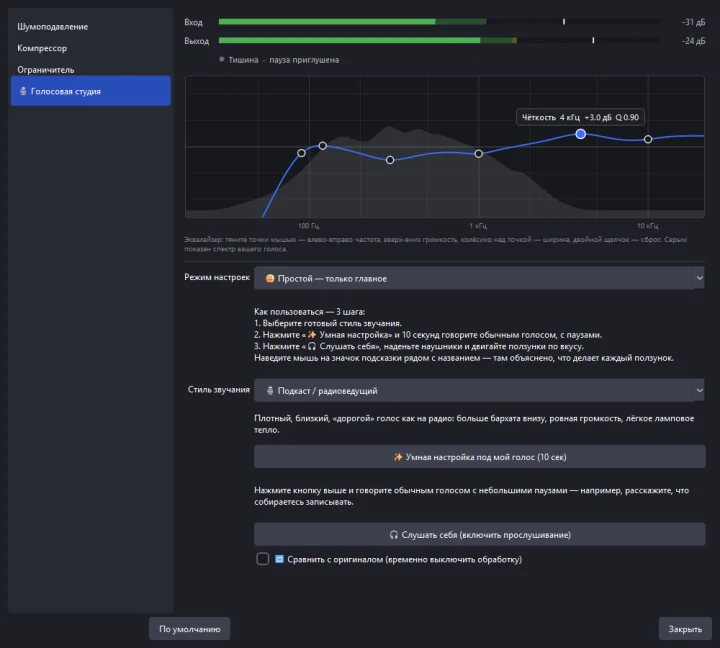Click the Режим настроек label
This screenshot has width=720, height=648.
pos(217,277)
